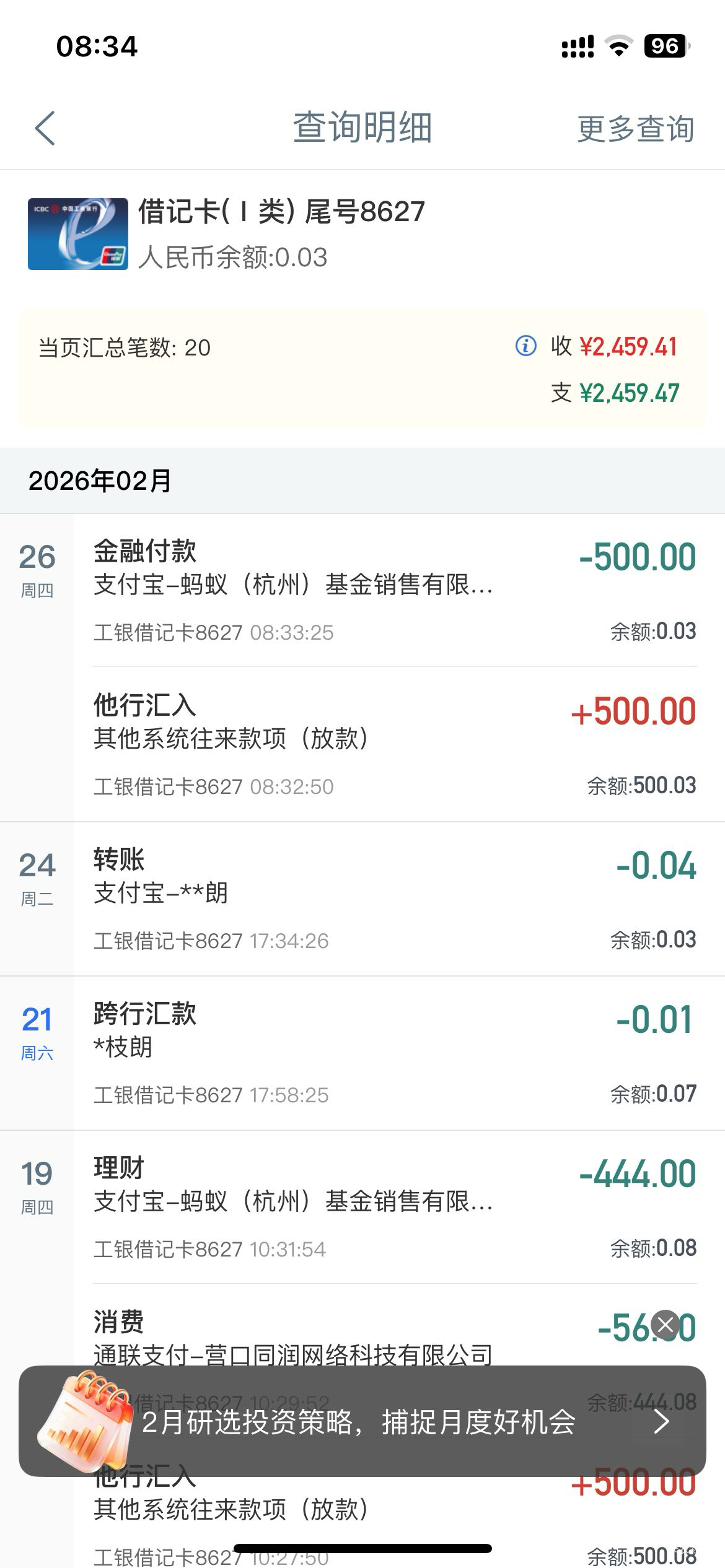Open 更多查询 for more queries
The width and height of the screenshot is (725, 1568).
click(x=635, y=129)
